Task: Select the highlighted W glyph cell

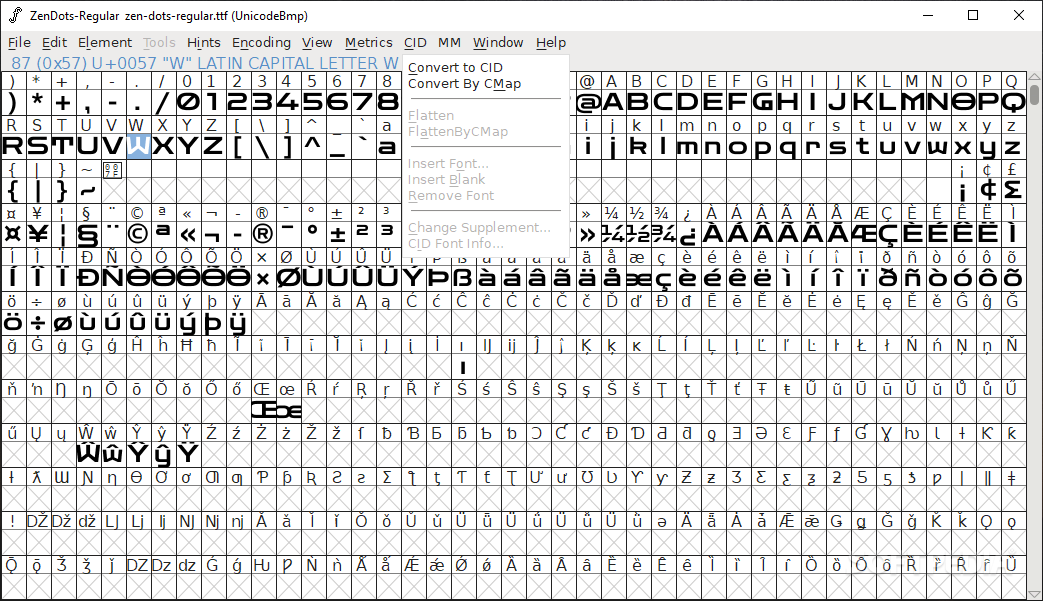Action: [x=138, y=146]
